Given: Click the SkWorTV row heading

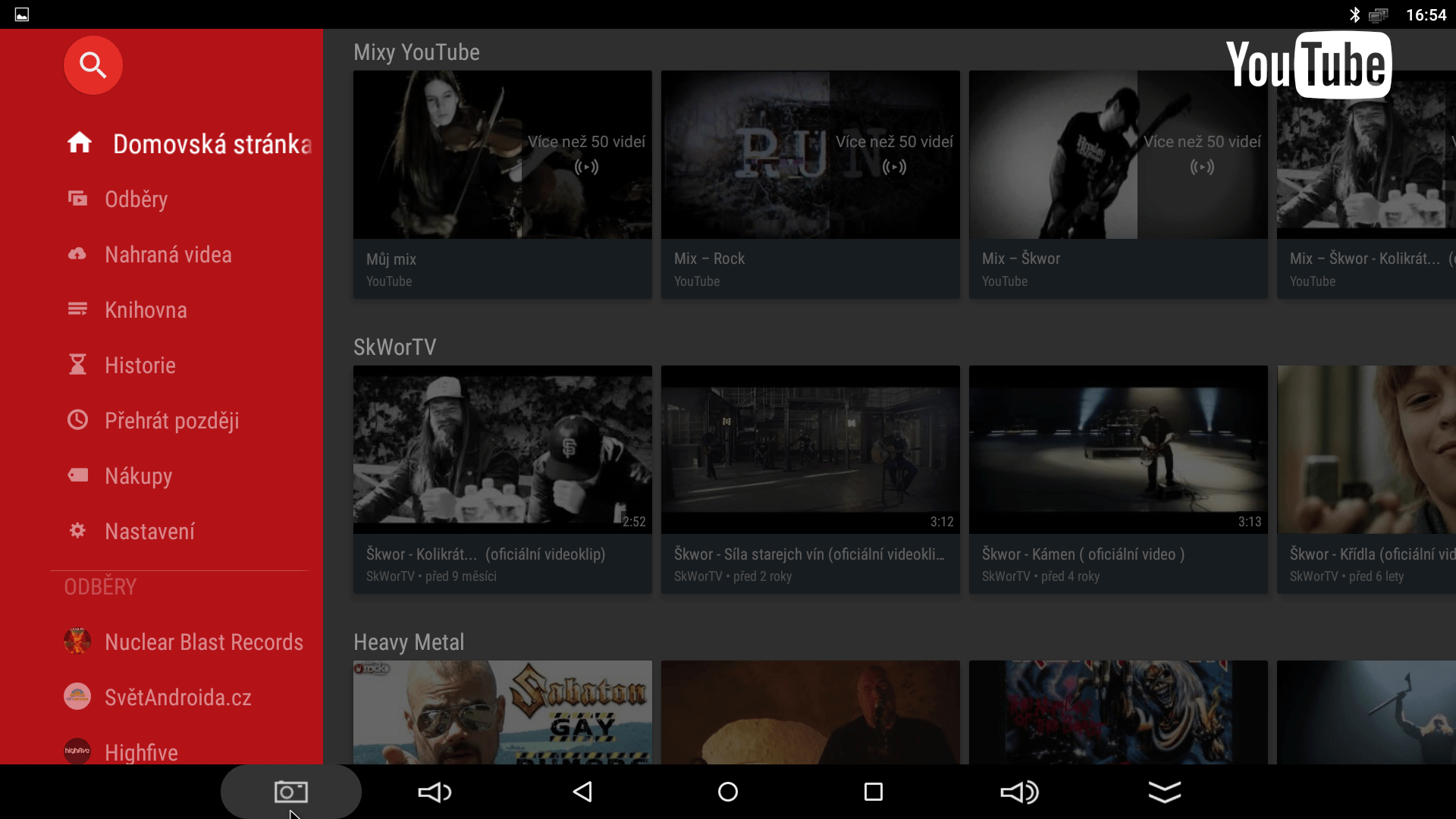Looking at the screenshot, I should pyautogui.click(x=394, y=347).
